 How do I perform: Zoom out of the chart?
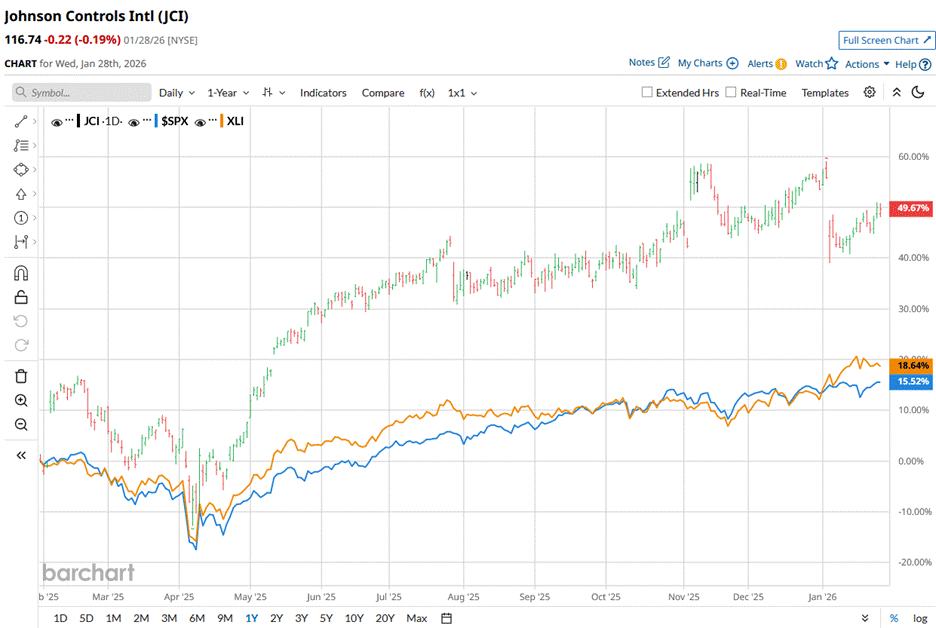pos(21,424)
